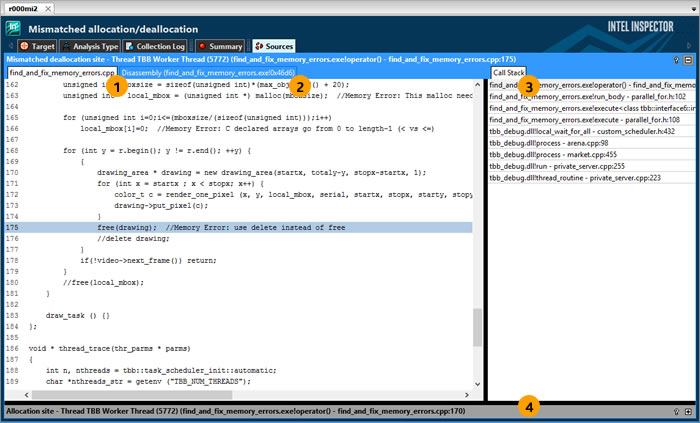The width and height of the screenshot is (700, 423).
Task: Switch to the Analysis Type tab
Action: point(91,46)
